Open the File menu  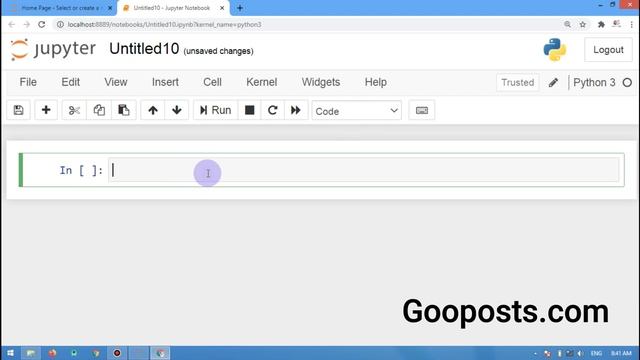coord(28,82)
